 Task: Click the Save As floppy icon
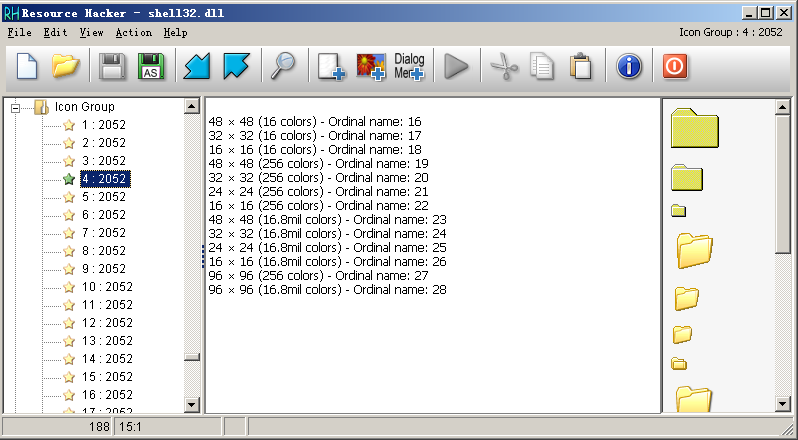pos(151,66)
